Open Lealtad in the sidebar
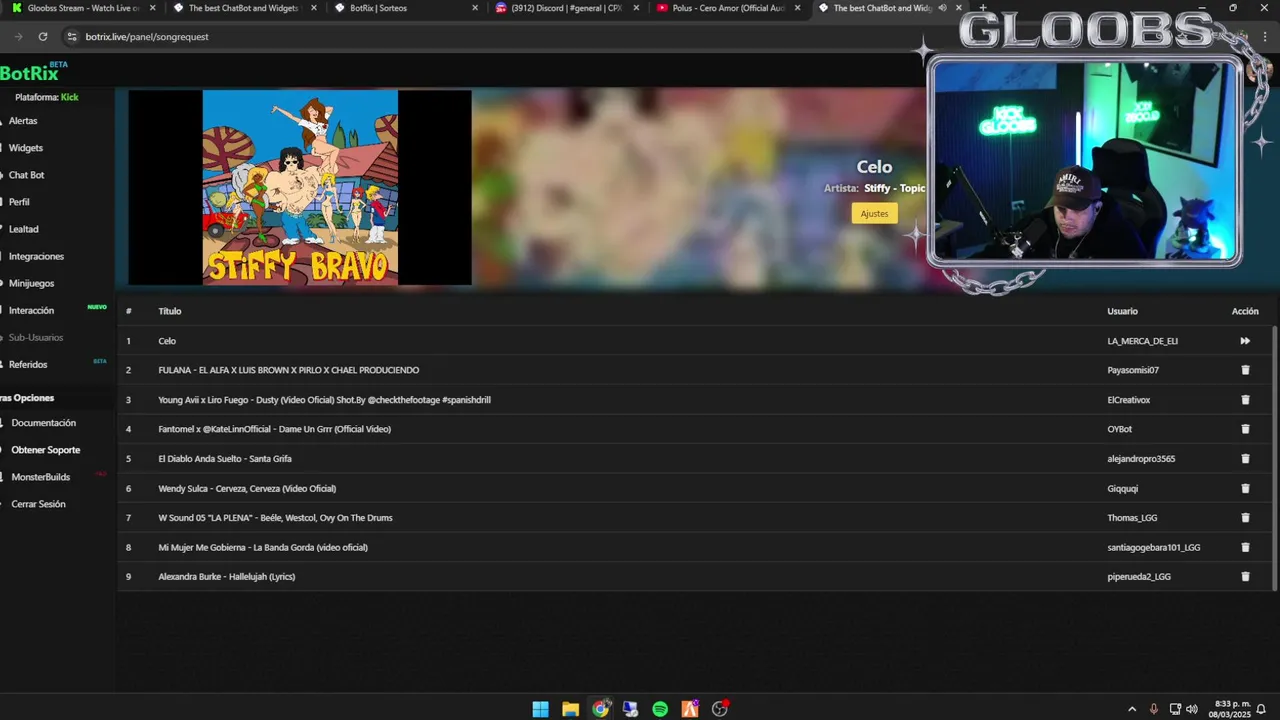 23,229
